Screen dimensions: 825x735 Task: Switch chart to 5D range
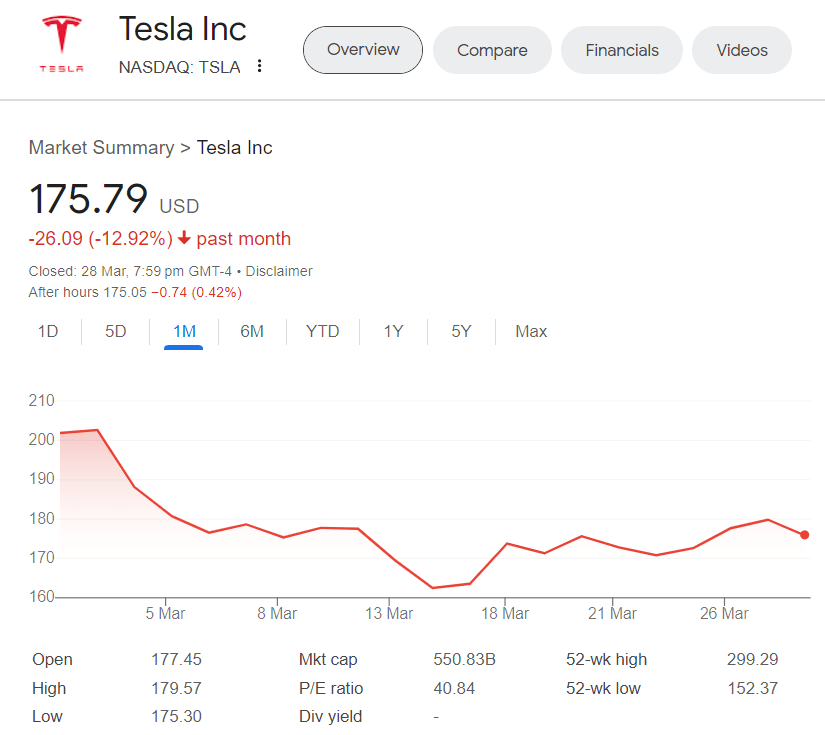pos(116,332)
